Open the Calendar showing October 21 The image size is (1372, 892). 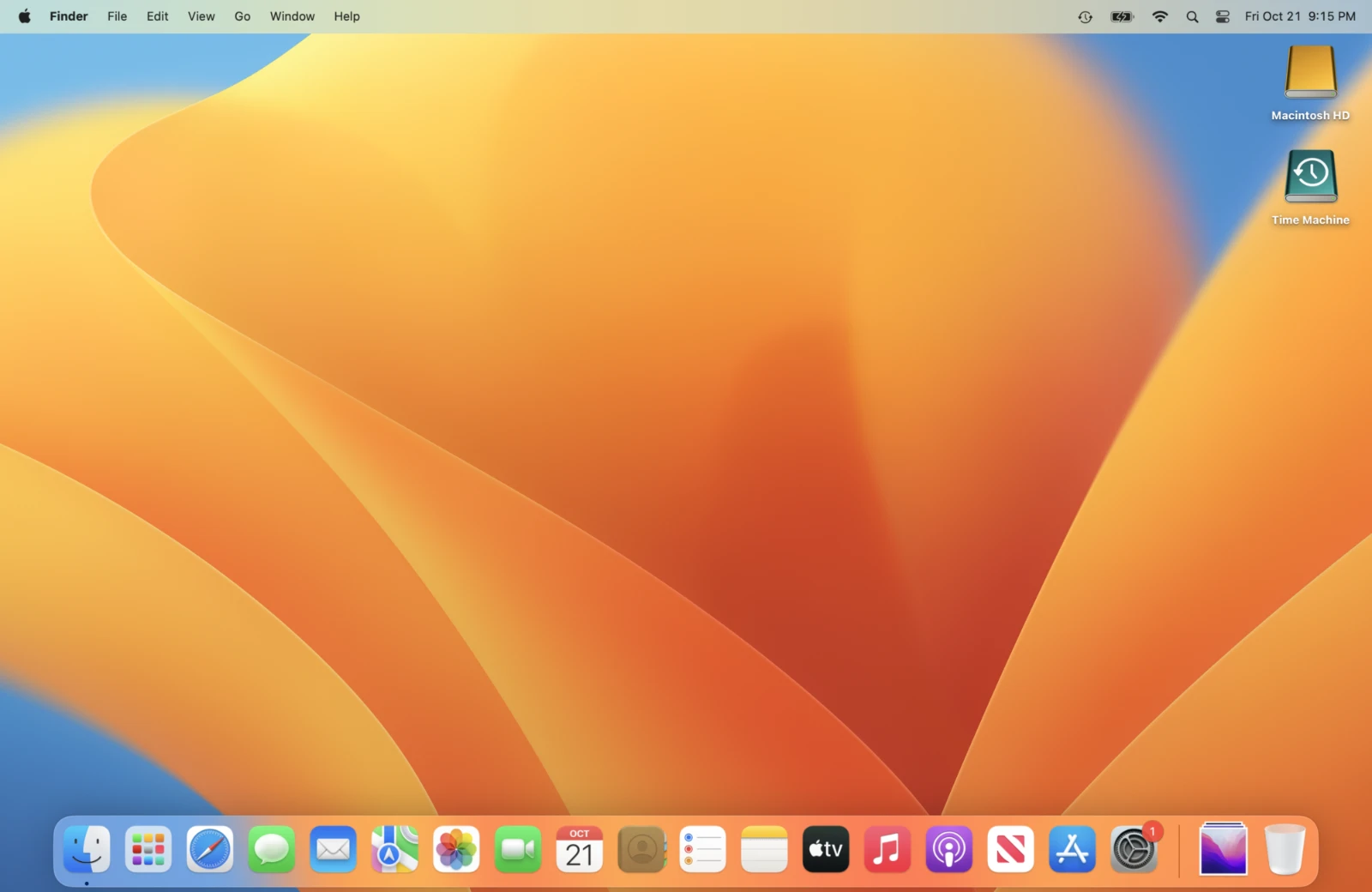(x=580, y=849)
